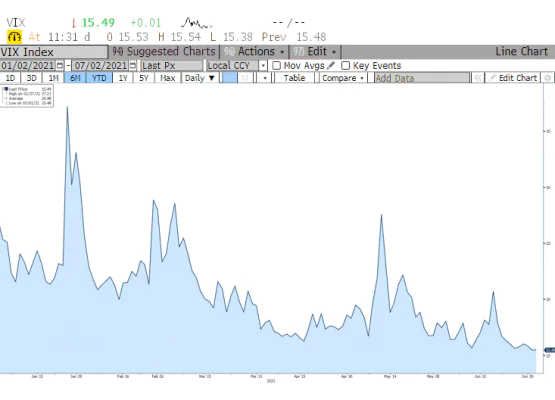
Task: Click the red down arrow price indicator
Action: click(x=74, y=23)
